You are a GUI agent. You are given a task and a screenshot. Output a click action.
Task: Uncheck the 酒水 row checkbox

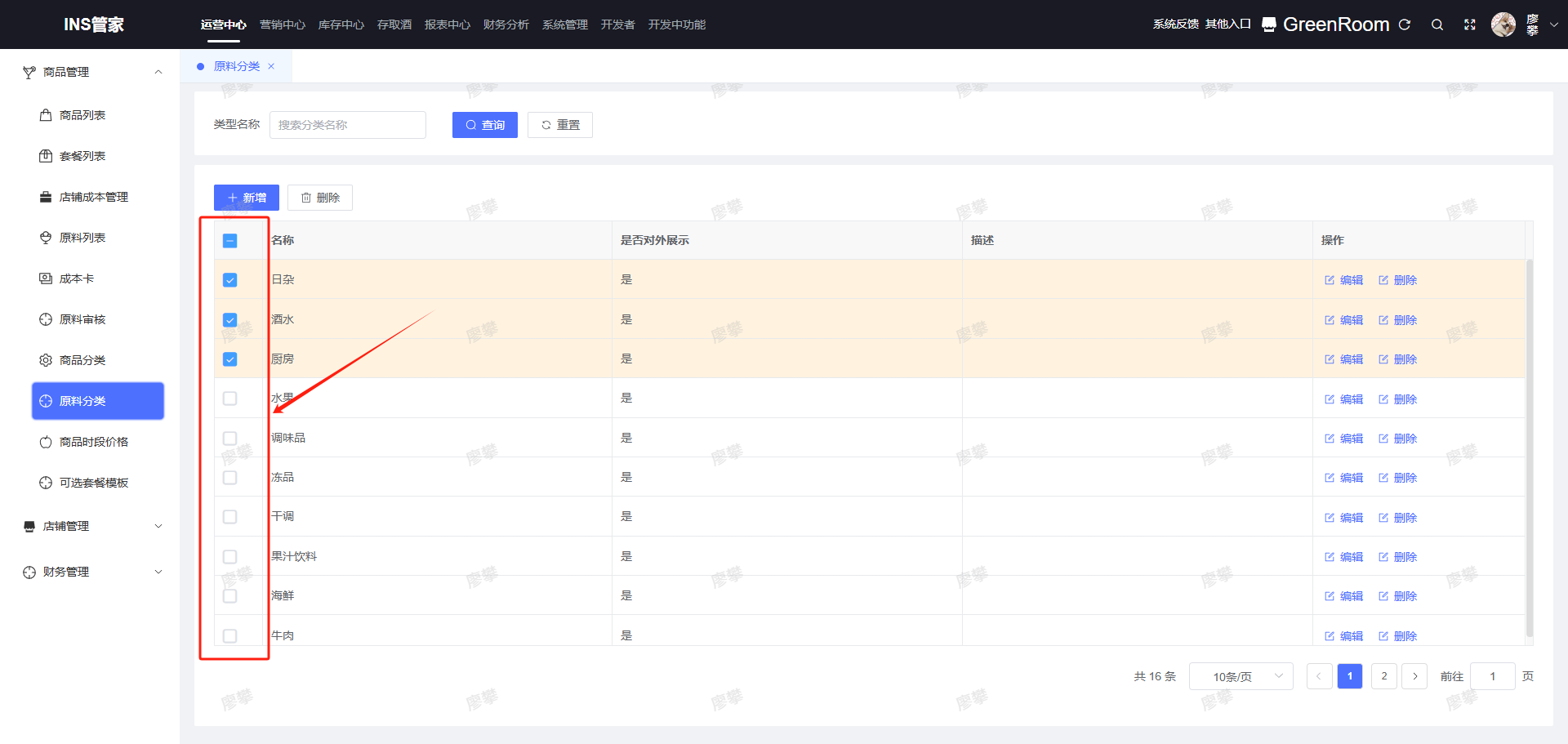tap(230, 320)
